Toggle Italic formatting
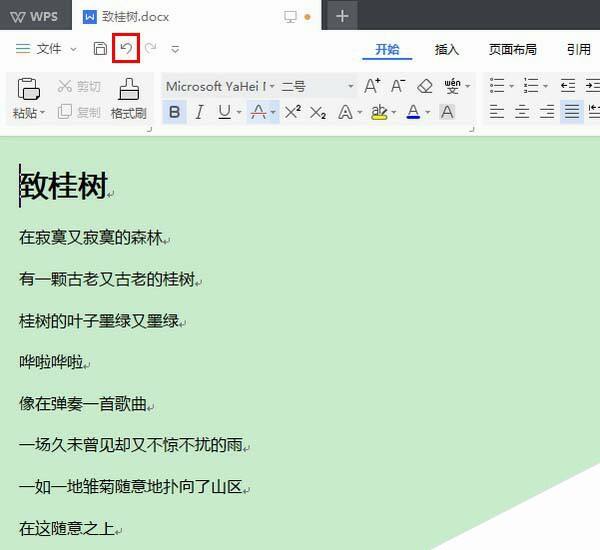Screen dimensions: 600x550 [199, 112]
